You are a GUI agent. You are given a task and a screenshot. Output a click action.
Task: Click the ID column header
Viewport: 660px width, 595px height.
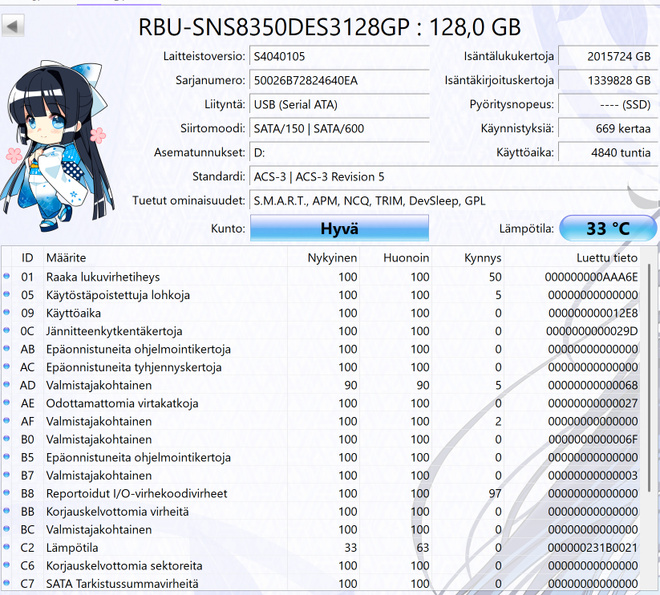coord(27,258)
